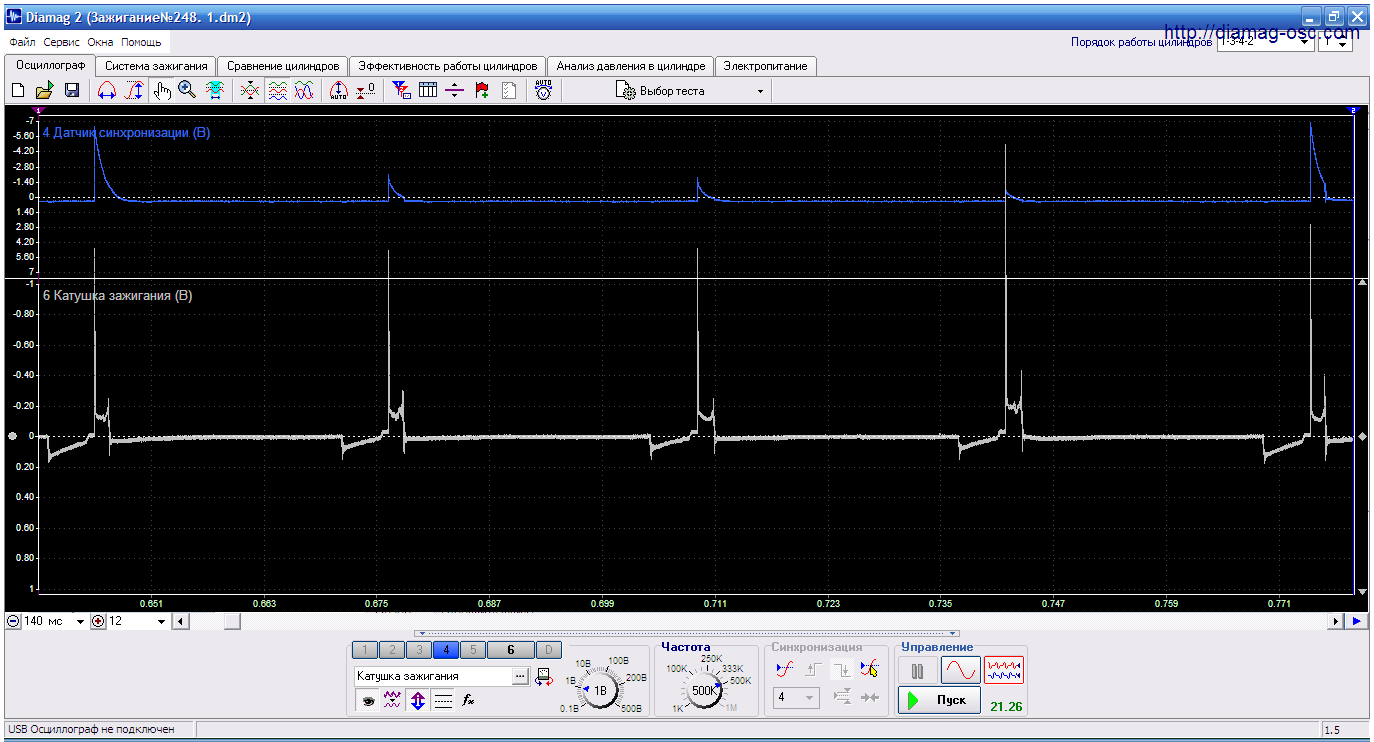Click the channel settings swap icon
This screenshot has height=742, width=1374.
[x=543, y=676]
